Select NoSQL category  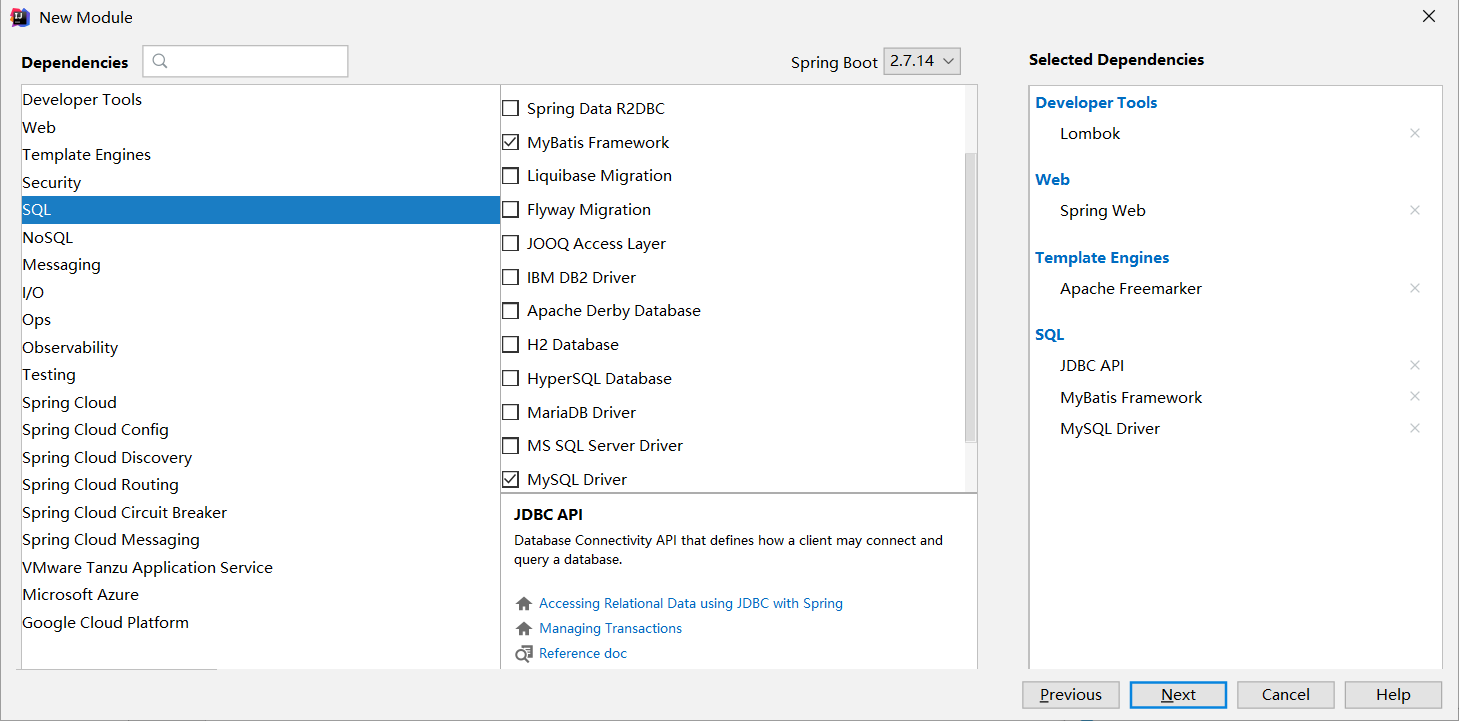(x=260, y=237)
